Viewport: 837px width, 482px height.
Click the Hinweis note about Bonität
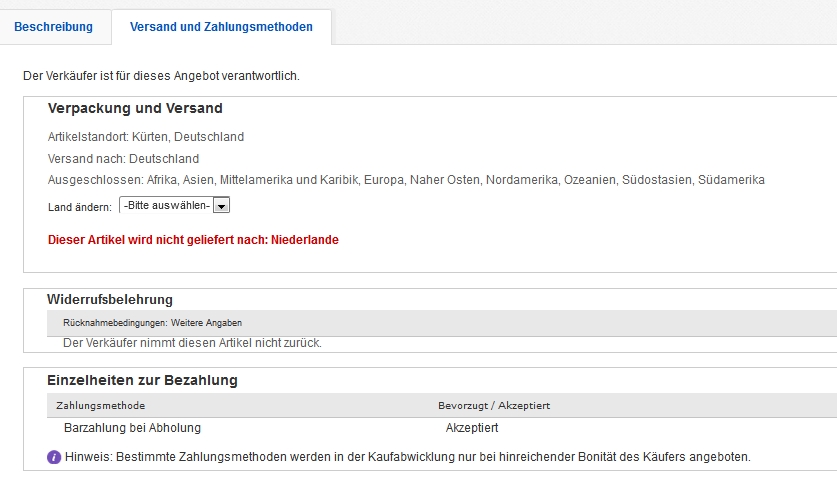[x=408, y=457]
